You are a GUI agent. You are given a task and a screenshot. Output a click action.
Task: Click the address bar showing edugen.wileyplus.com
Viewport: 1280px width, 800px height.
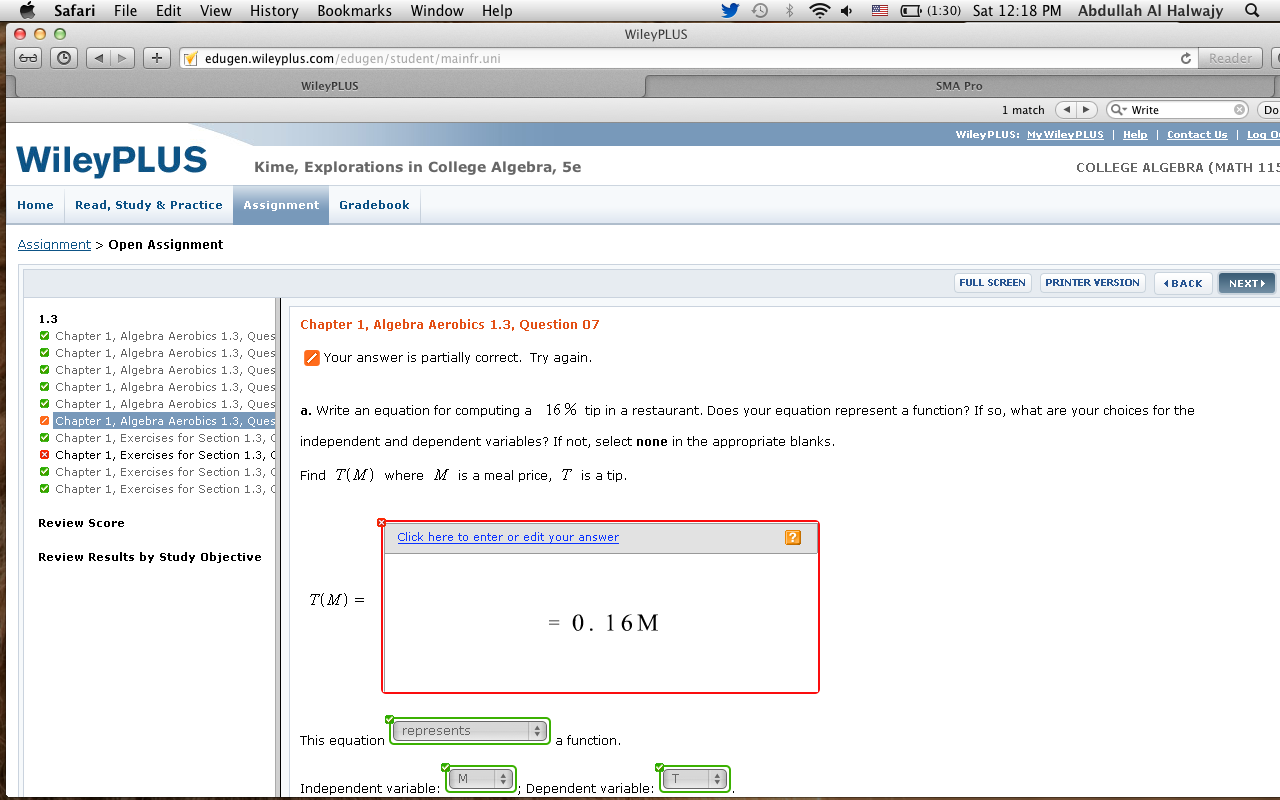point(690,58)
